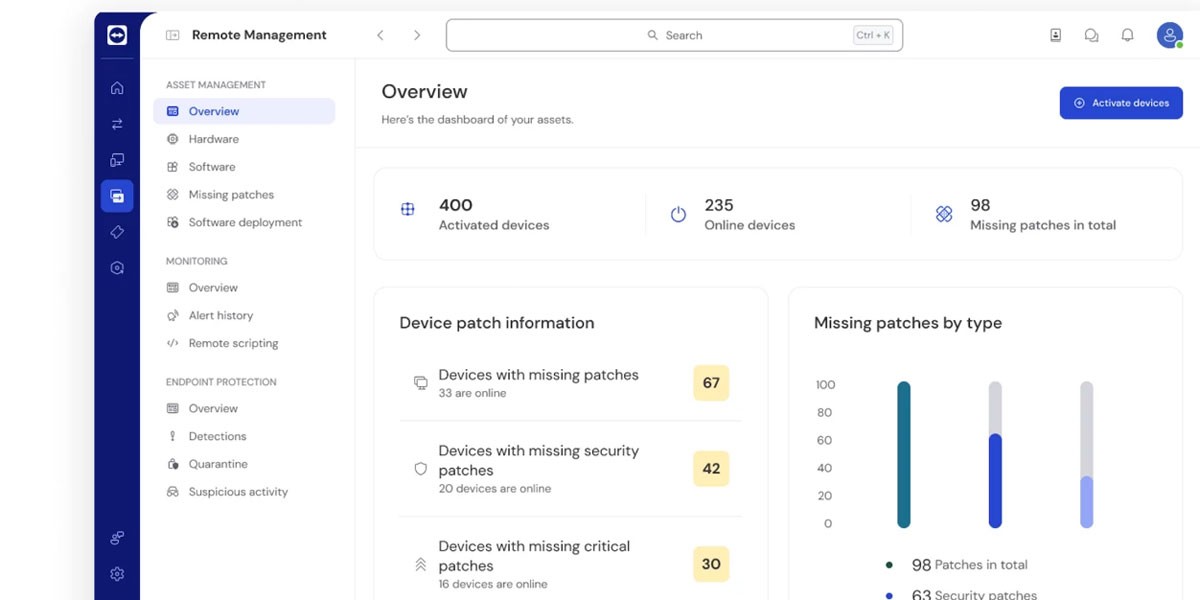Click the user profile avatar
Image resolution: width=1200 pixels, height=600 pixels.
click(1169, 35)
